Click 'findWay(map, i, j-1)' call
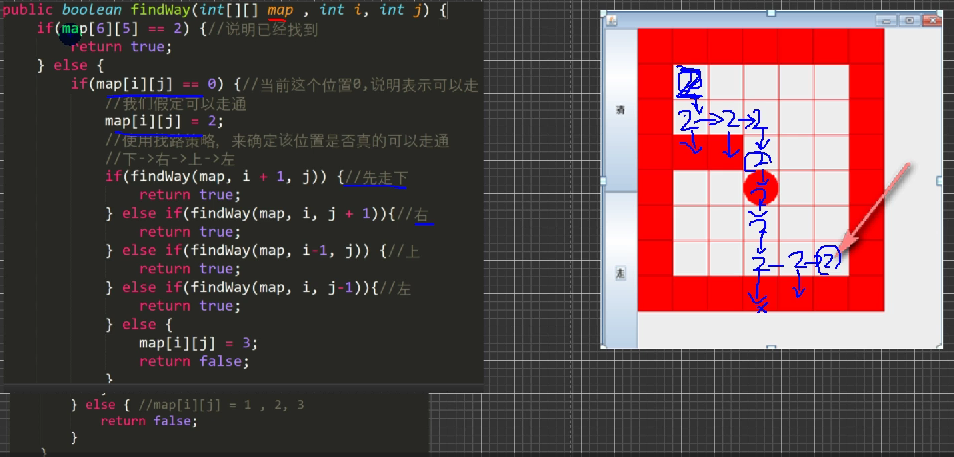This screenshot has width=954, height=457. [276, 287]
